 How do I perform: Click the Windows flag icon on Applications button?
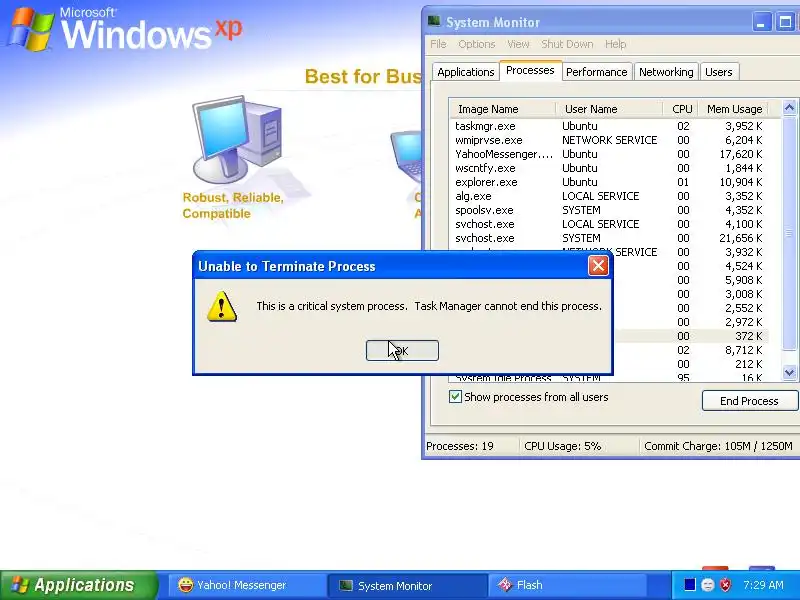[20, 585]
